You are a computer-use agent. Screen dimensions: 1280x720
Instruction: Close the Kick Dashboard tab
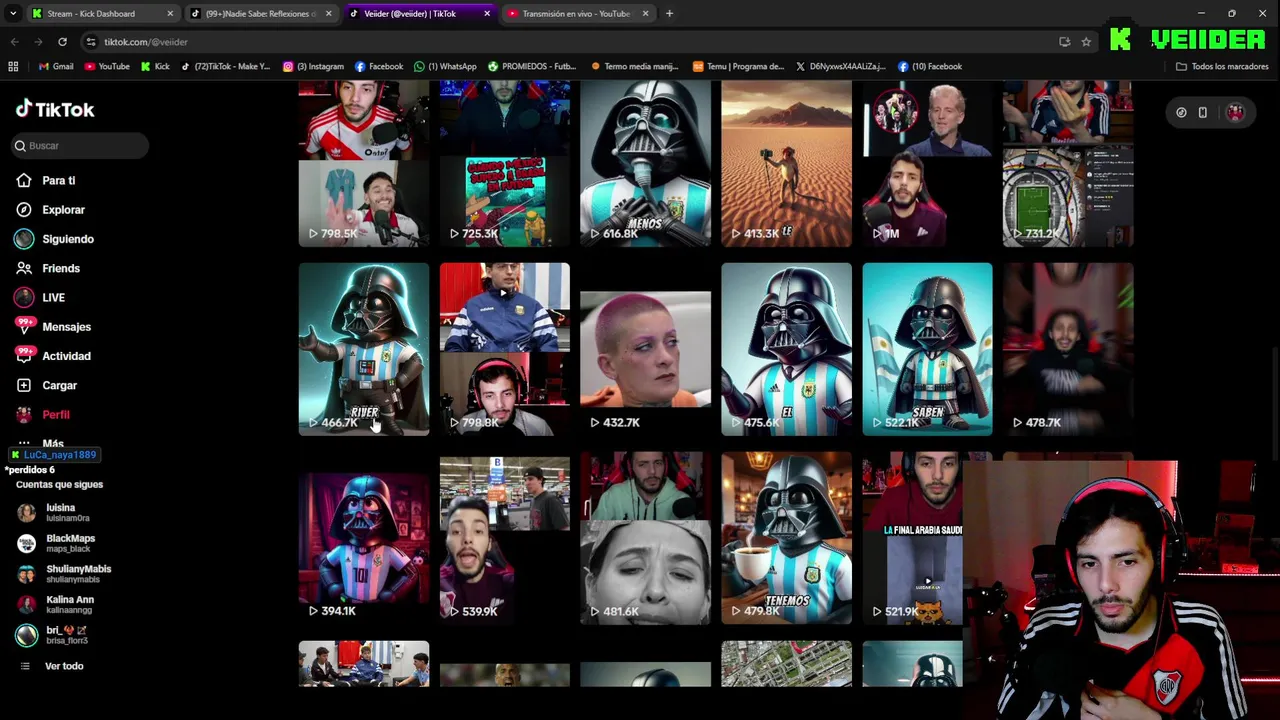[170, 14]
